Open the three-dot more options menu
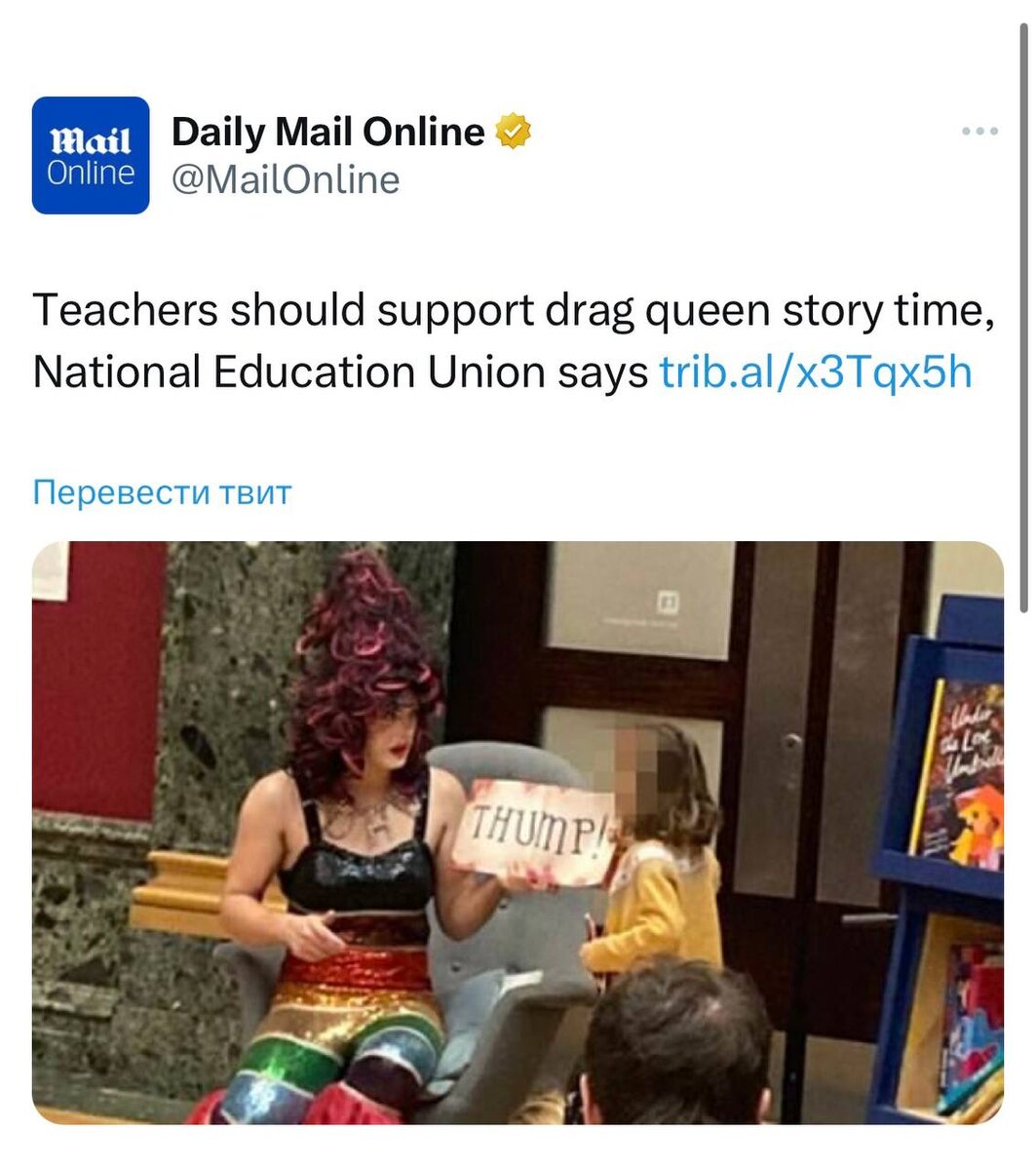Image resolution: width=1036 pixels, height=1170 pixels. (x=979, y=131)
